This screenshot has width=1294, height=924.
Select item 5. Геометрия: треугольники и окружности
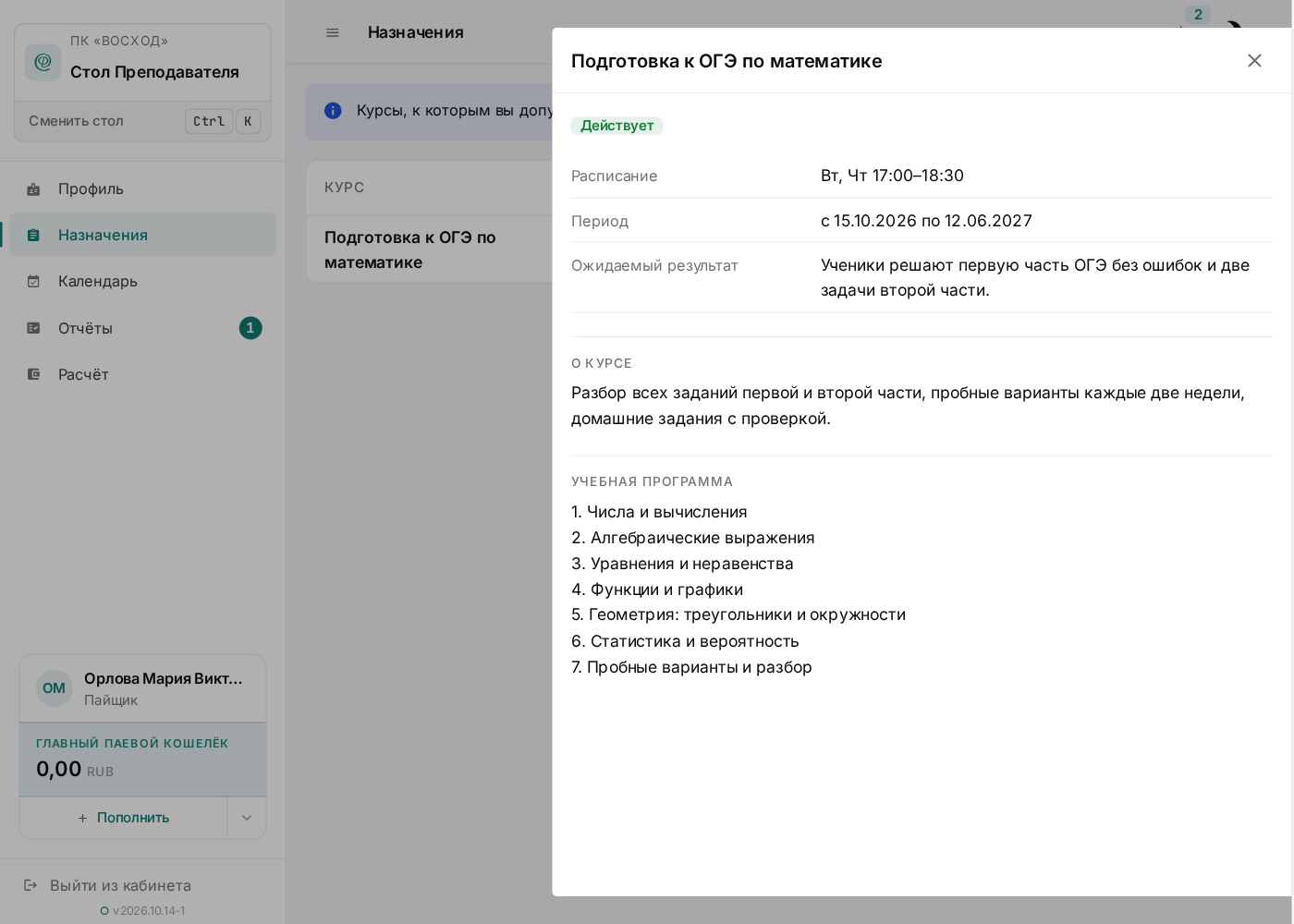click(739, 614)
